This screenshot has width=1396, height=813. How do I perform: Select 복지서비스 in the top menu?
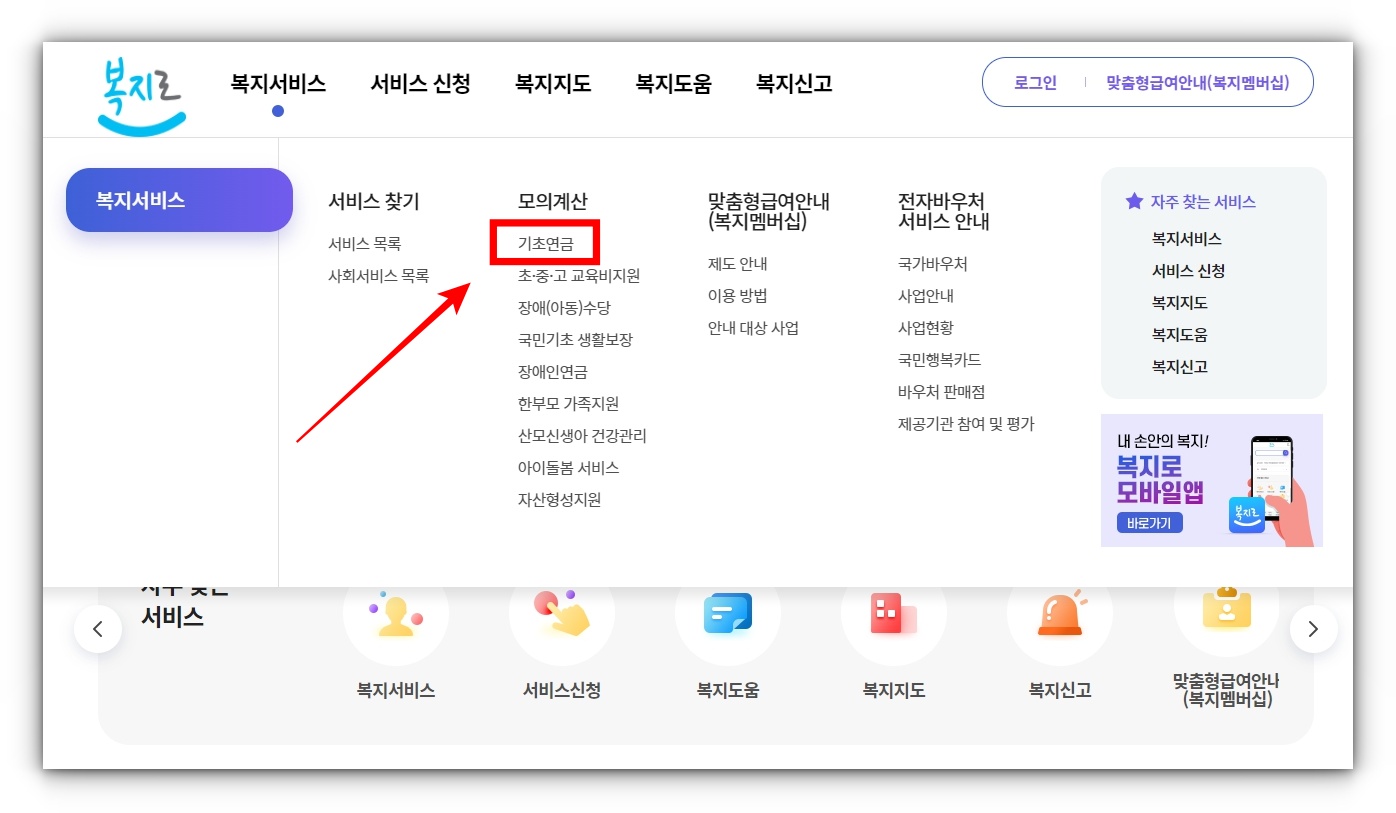click(x=277, y=84)
